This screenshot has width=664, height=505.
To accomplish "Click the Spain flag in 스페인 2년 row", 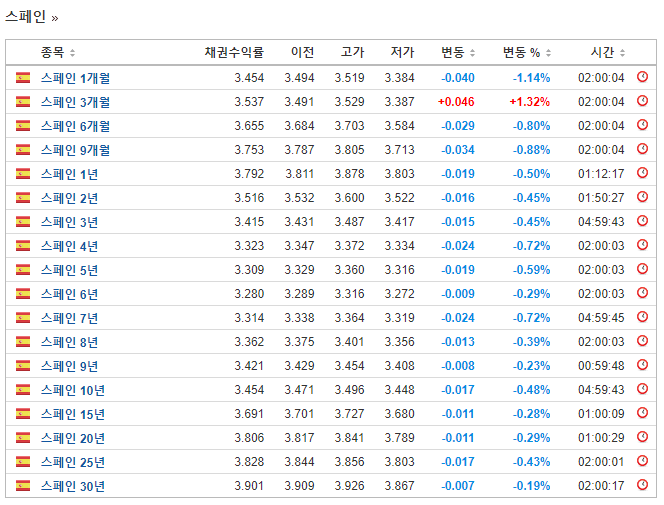I will 23,198.
